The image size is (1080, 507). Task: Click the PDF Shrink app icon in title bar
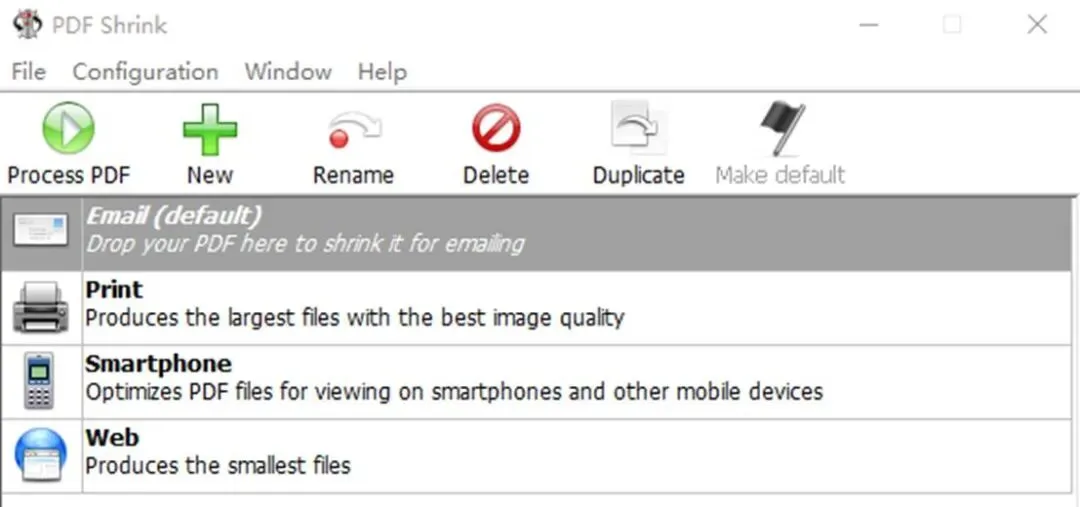pyautogui.click(x=28, y=25)
